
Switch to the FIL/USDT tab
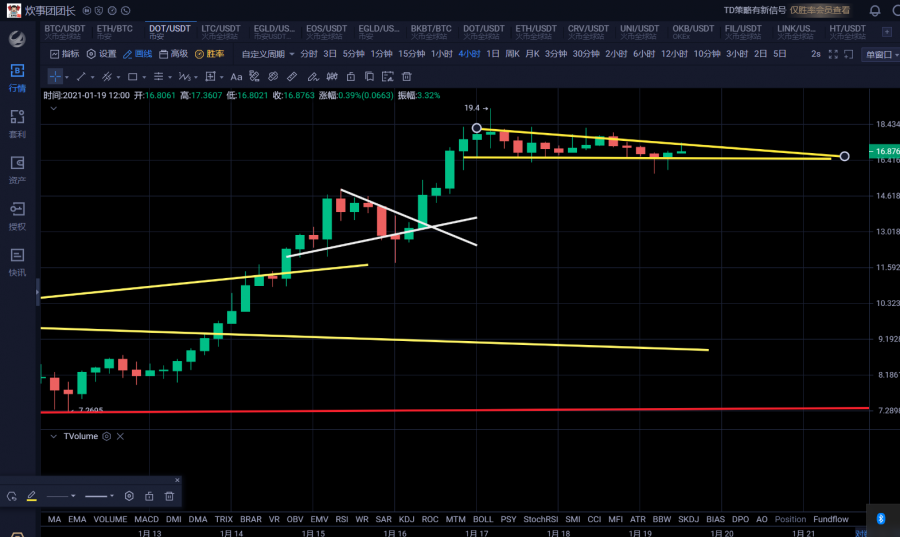coord(743,32)
